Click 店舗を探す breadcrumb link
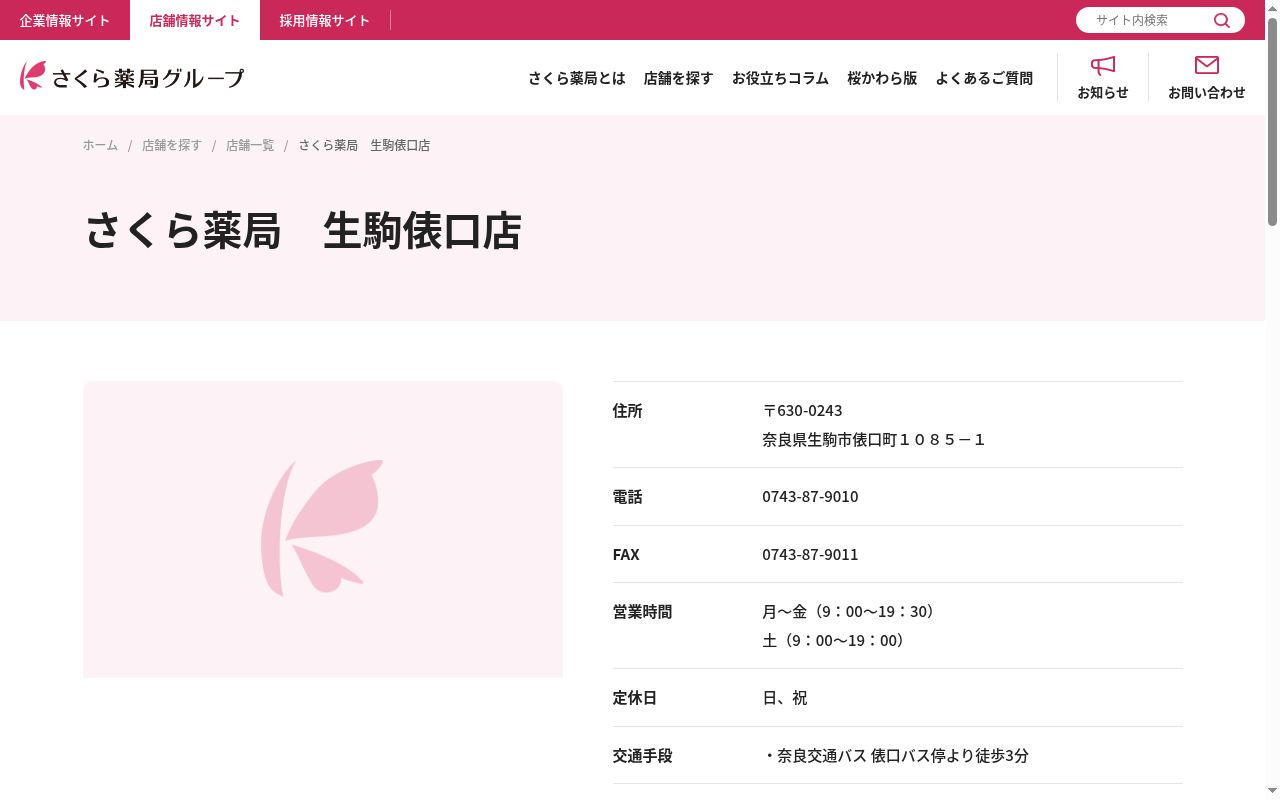1280x800 pixels. 172,145
